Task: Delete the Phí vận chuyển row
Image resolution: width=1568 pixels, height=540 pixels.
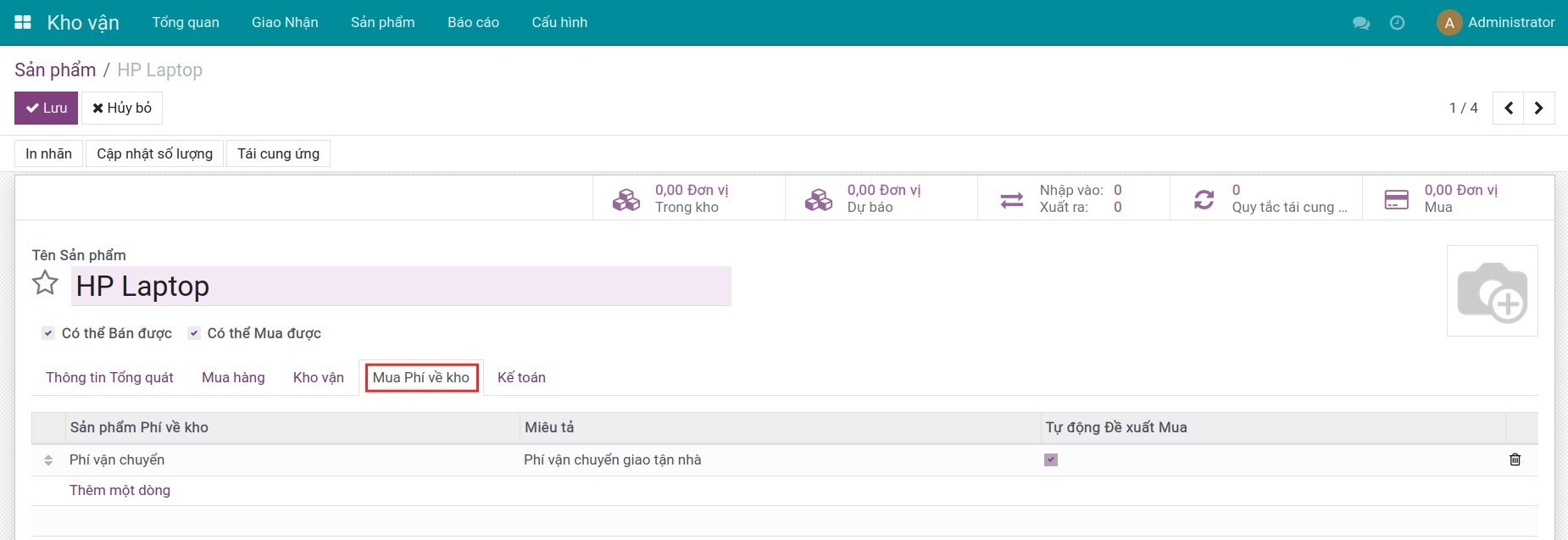Action: click(1515, 459)
